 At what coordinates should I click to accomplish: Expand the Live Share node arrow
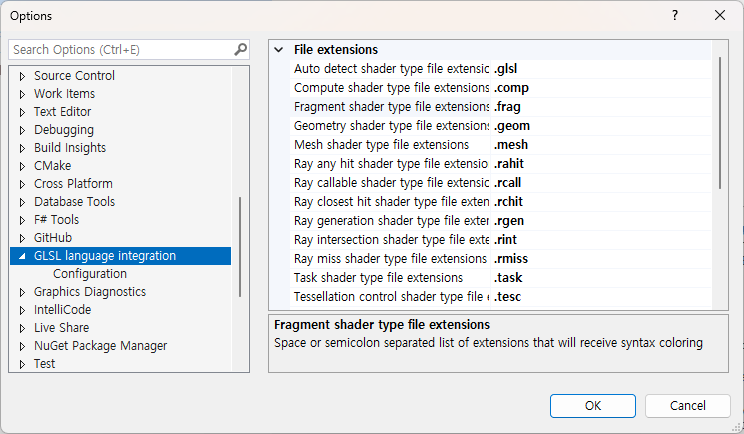pyautogui.click(x=22, y=328)
